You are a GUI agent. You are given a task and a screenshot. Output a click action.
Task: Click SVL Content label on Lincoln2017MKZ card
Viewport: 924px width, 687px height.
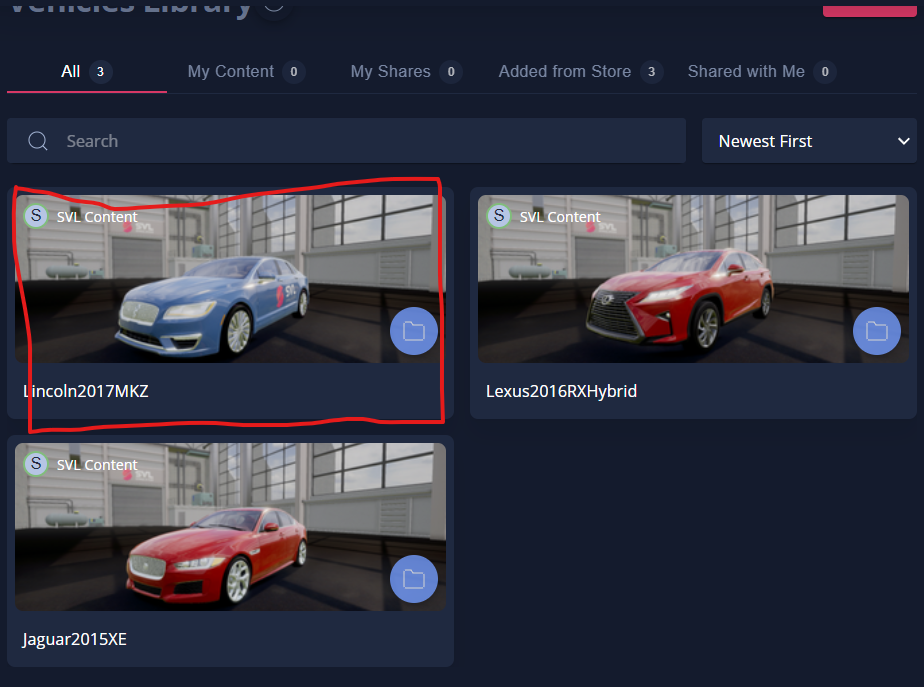click(x=97, y=217)
